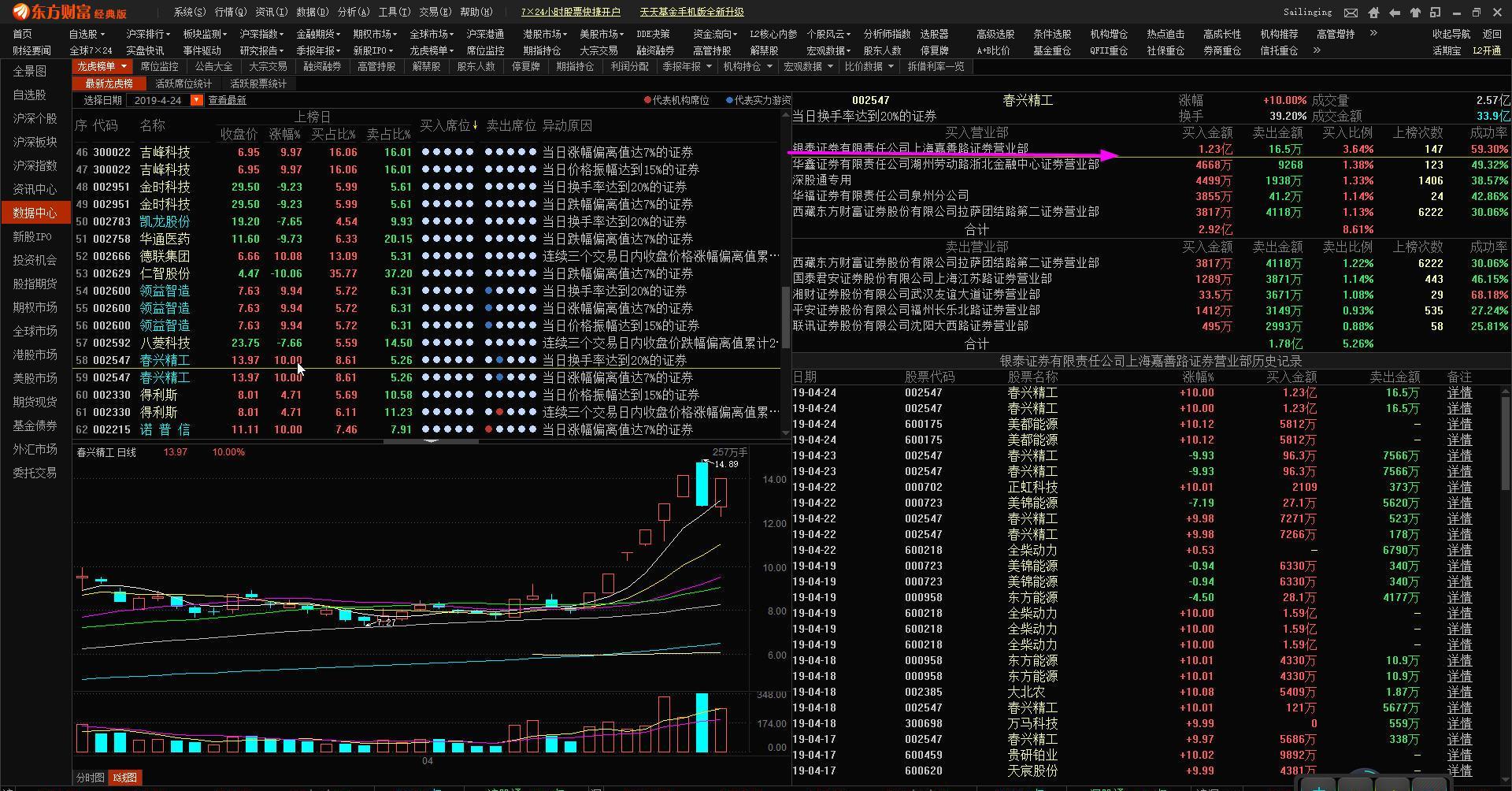Click 收起导航 button

tap(1451, 34)
